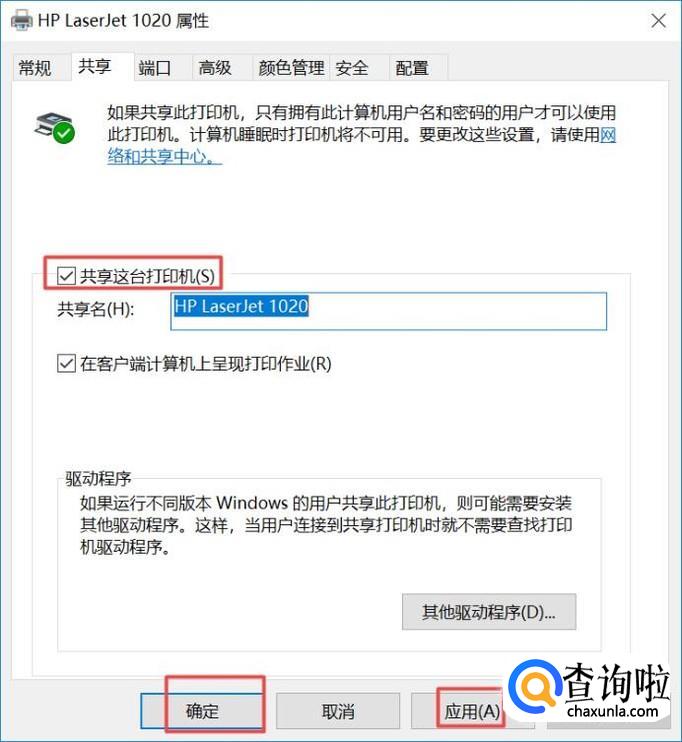Click the printer icon with green checkmark
Screen dimensions: 682x742
[x=54, y=127]
